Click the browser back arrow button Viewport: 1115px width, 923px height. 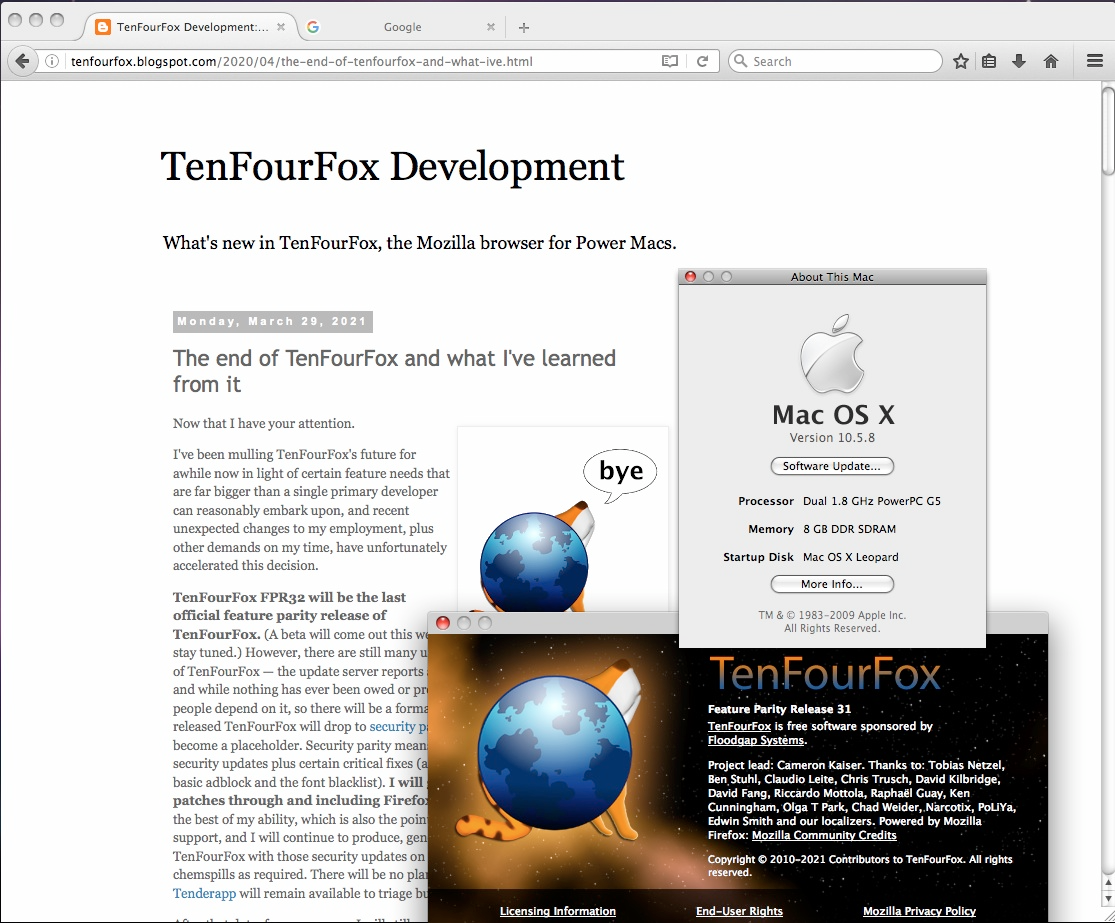[22, 61]
